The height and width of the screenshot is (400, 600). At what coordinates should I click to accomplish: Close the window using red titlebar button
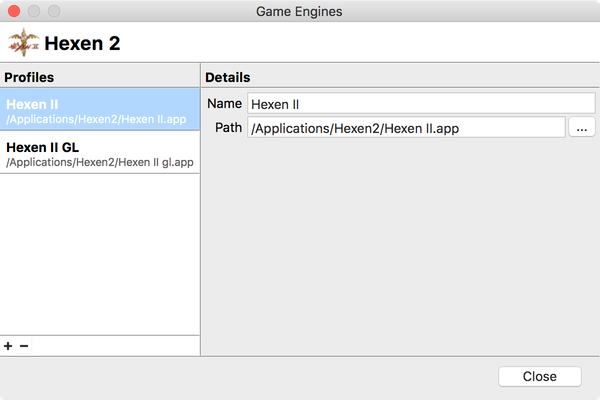(x=14, y=12)
